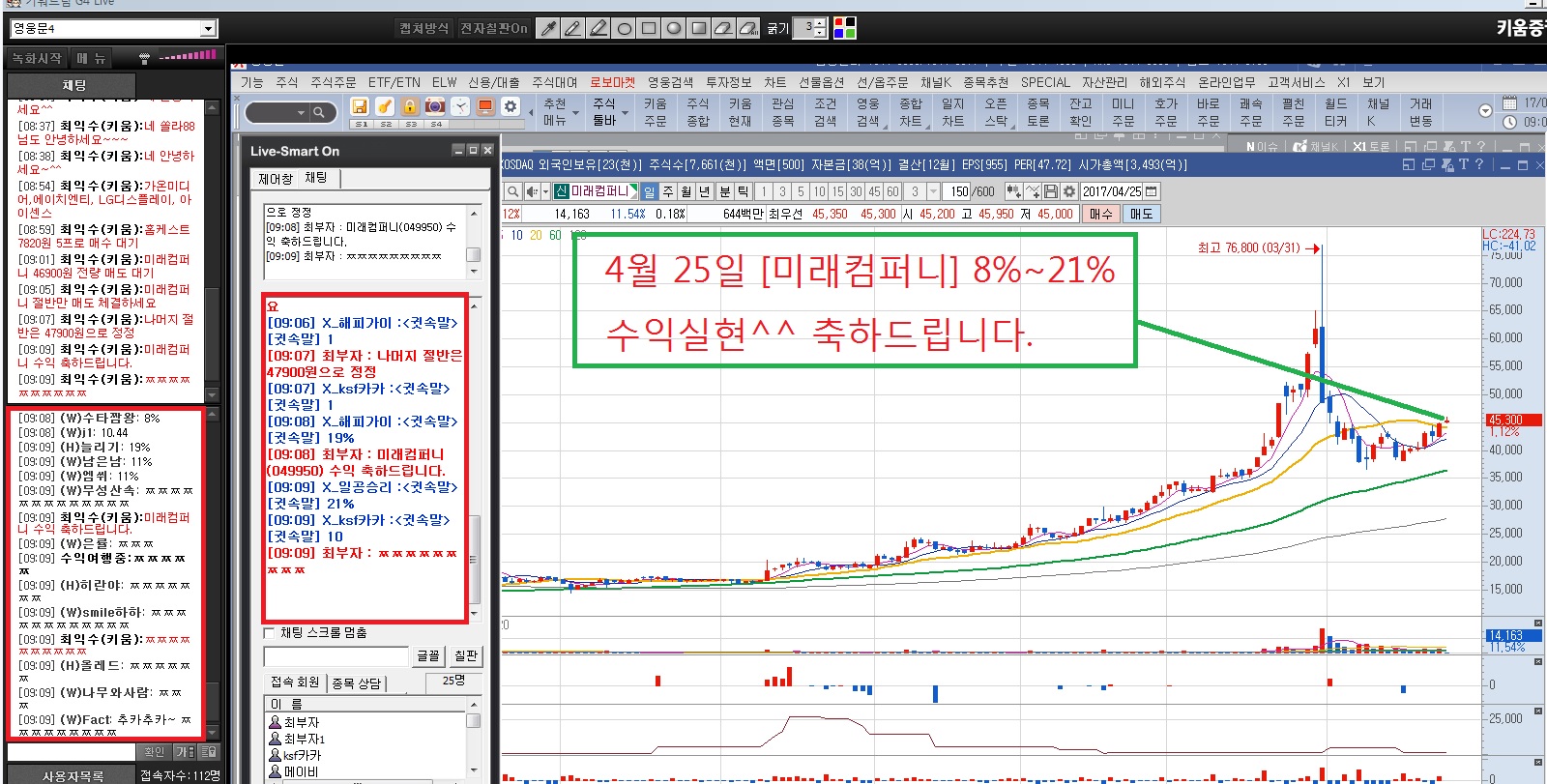Screen dimensions: 1547x784
Task: Click the padlock lock icon
Action: coord(410,106)
